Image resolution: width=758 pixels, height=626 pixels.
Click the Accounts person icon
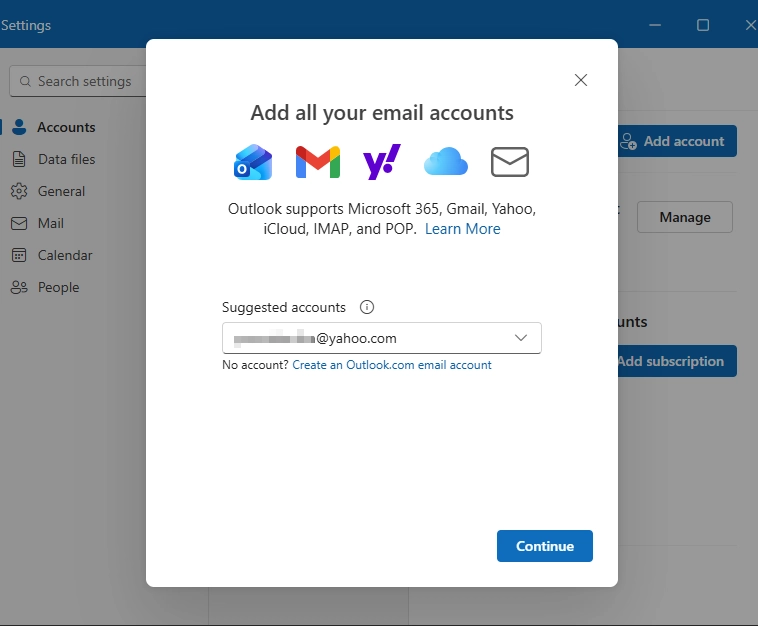coord(19,127)
